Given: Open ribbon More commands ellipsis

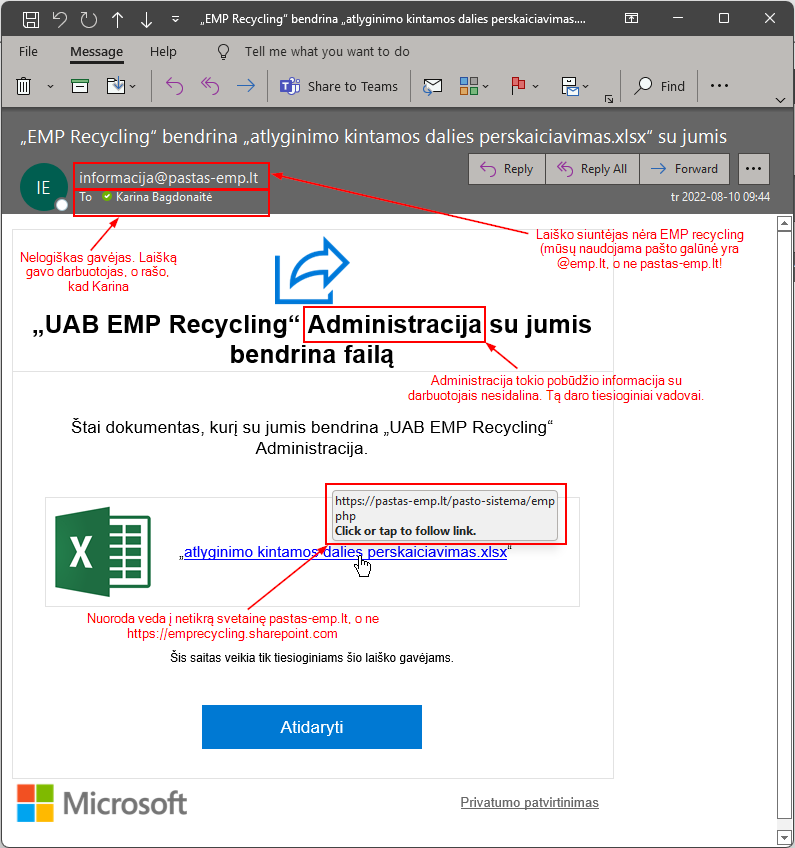Looking at the screenshot, I should pos(719,85).
